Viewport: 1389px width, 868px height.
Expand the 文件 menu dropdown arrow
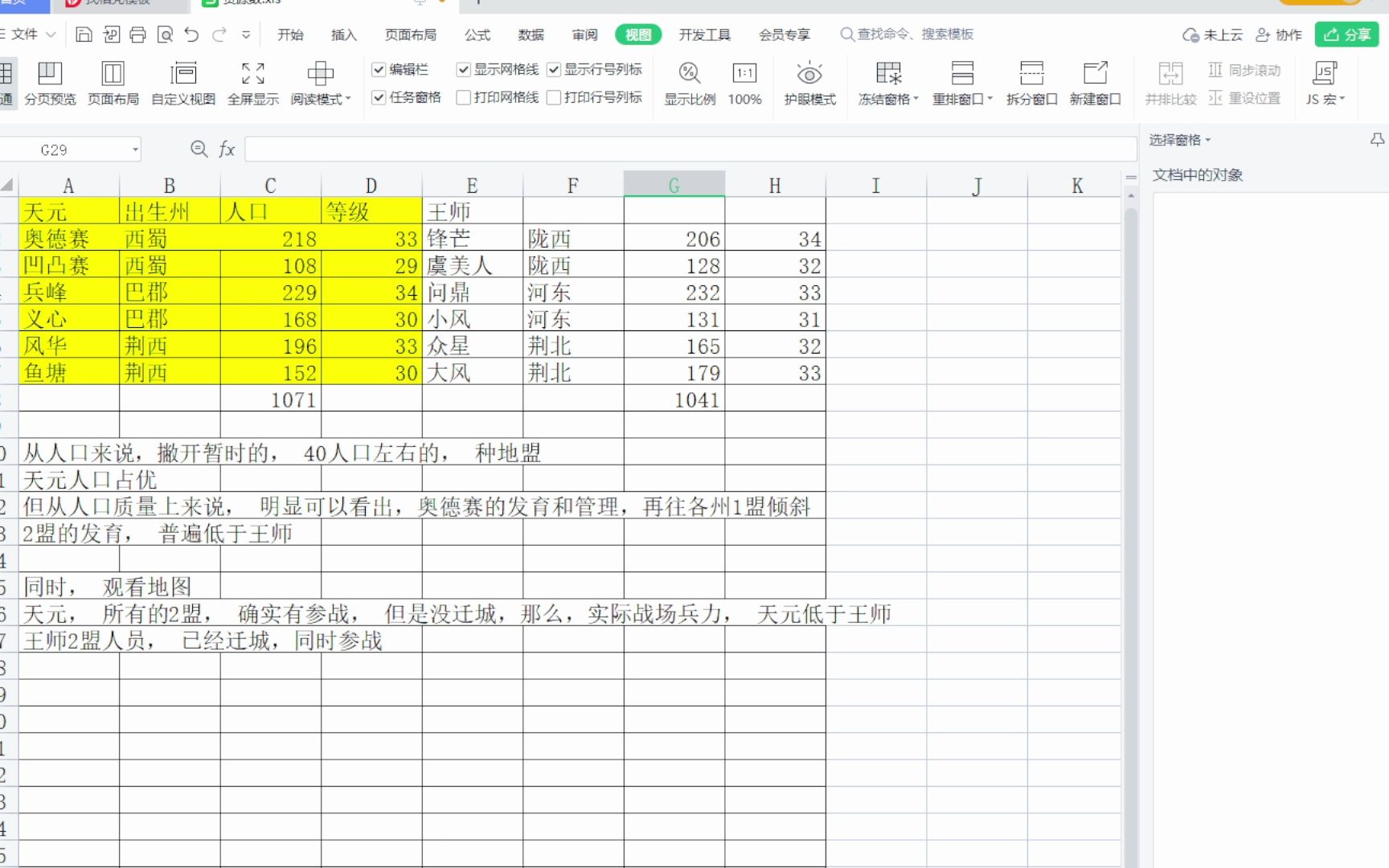(51, 35)
